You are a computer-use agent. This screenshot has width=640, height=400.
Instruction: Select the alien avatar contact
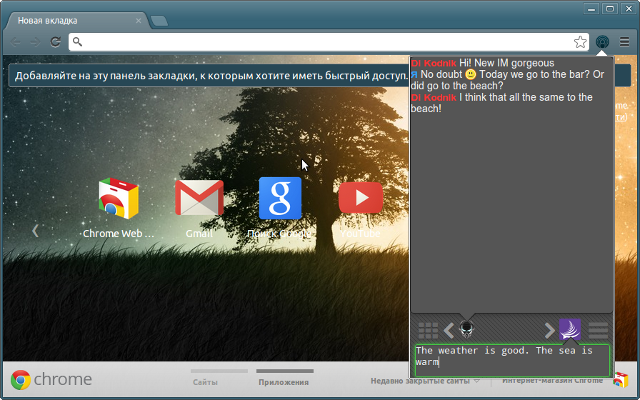coord(467,329)
